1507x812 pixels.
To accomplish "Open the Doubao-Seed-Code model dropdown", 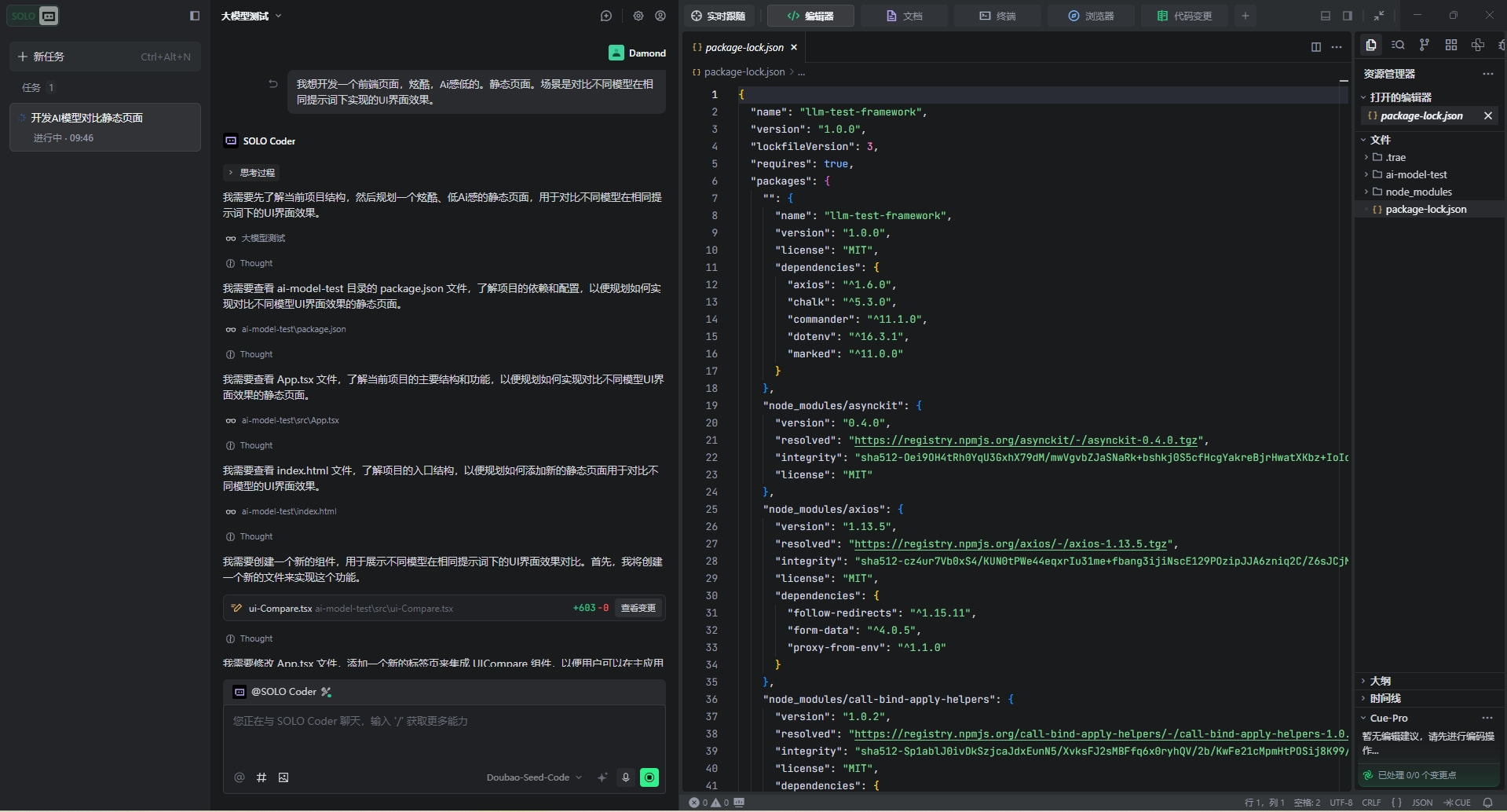I will coord(534,777).
